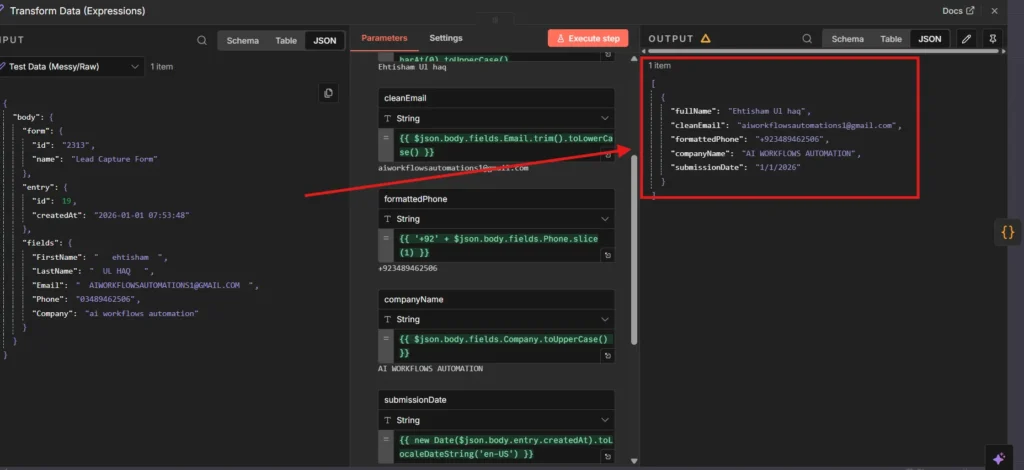Click the Execute step button

click(588, 38)
